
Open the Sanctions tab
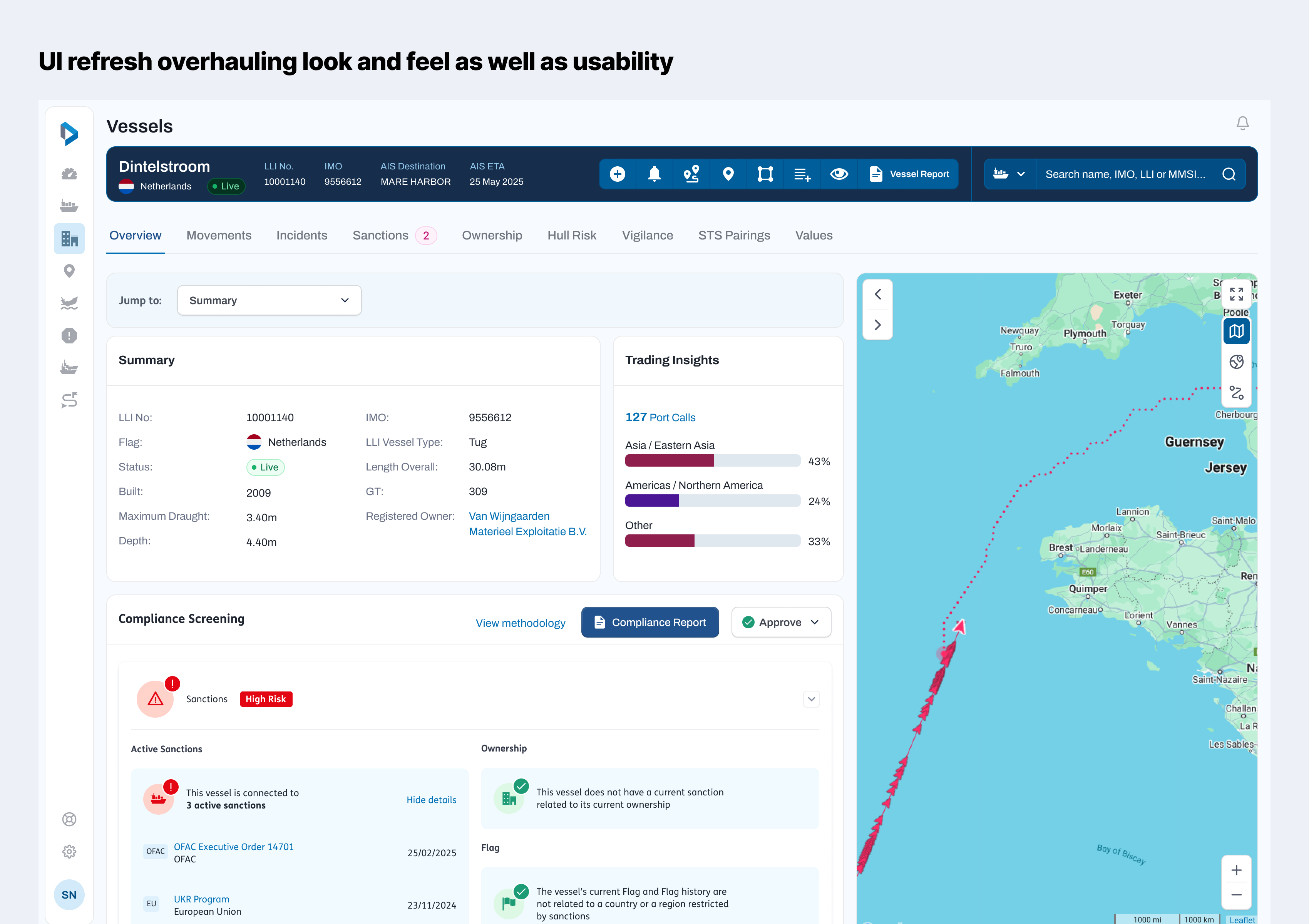pyautogui.click(x=380, y=235)
